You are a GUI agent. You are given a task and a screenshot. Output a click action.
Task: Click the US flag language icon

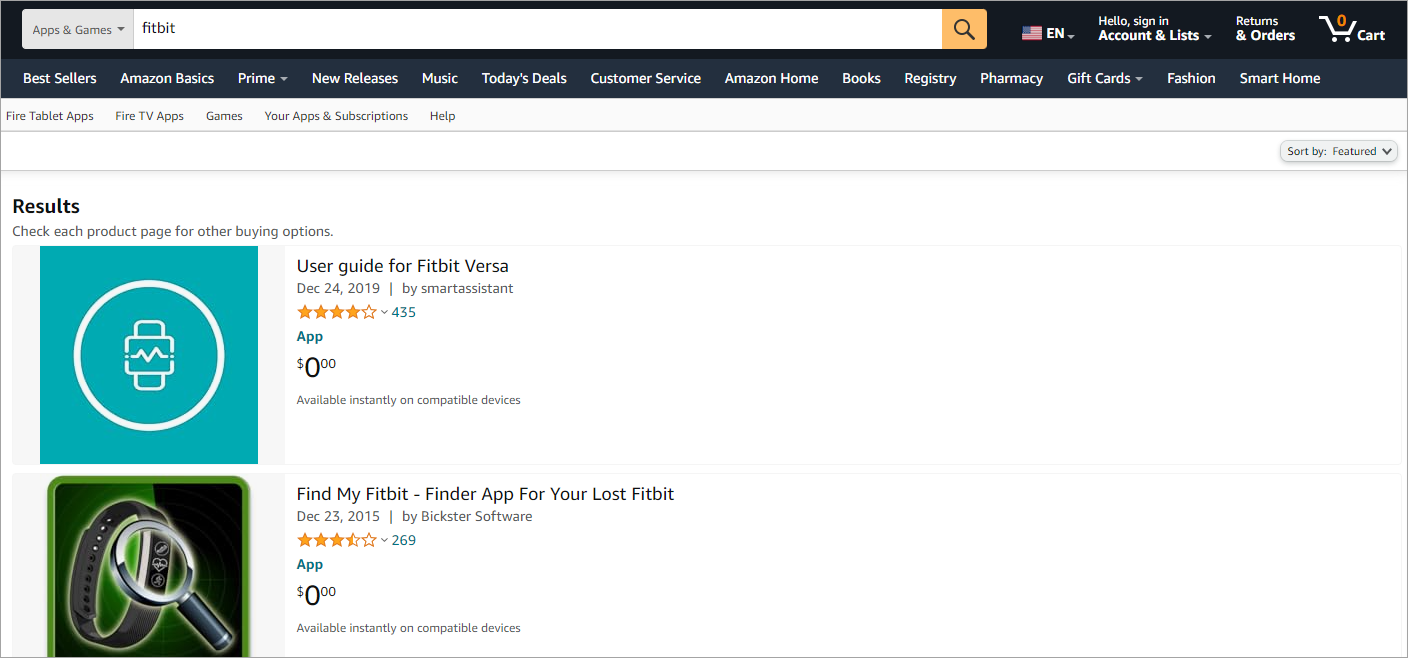coord(1032,34)
